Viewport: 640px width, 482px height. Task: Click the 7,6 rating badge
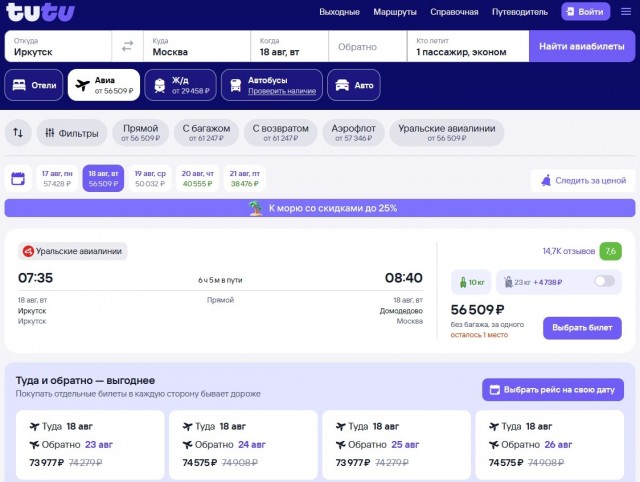(x=610, y=251)
